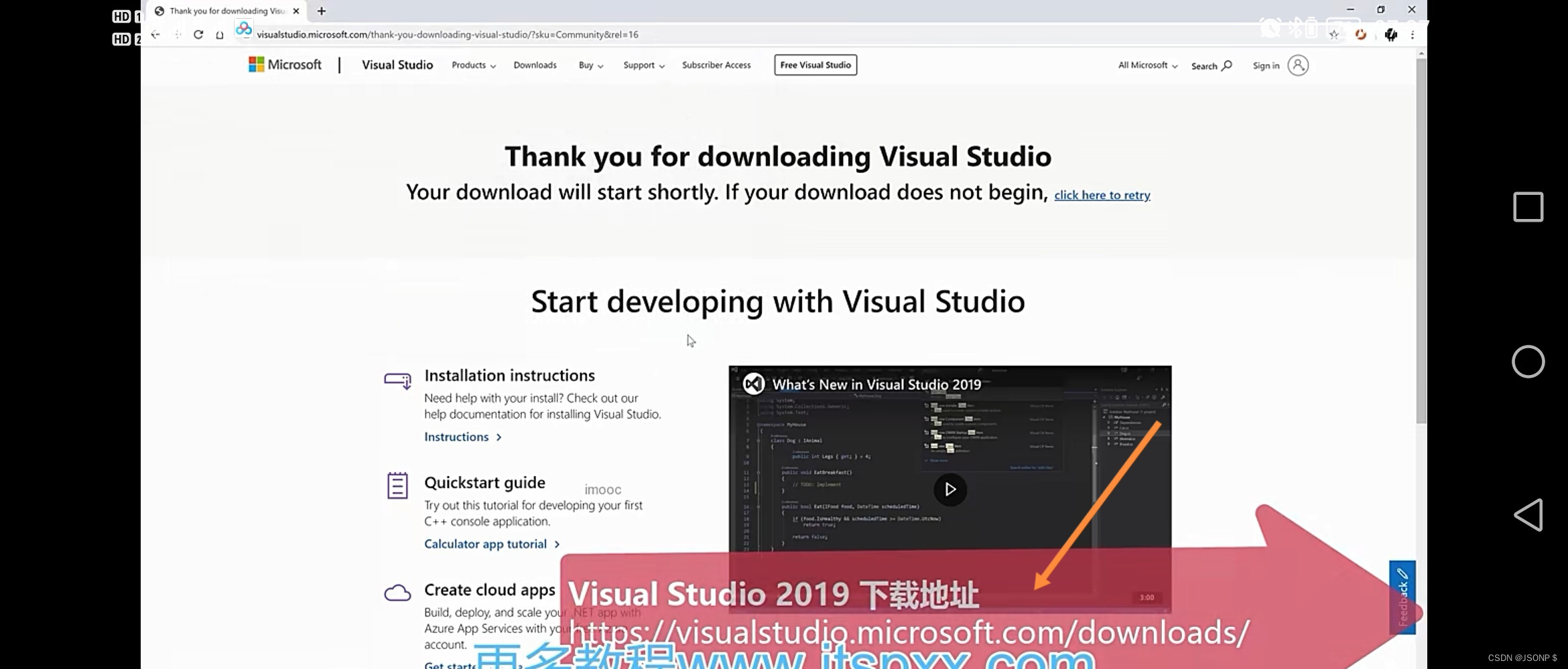Image resolution: width=1568 pixels, height=669 pixels.
Task: Open the Downloads menu item
Action: pos(535,65)
